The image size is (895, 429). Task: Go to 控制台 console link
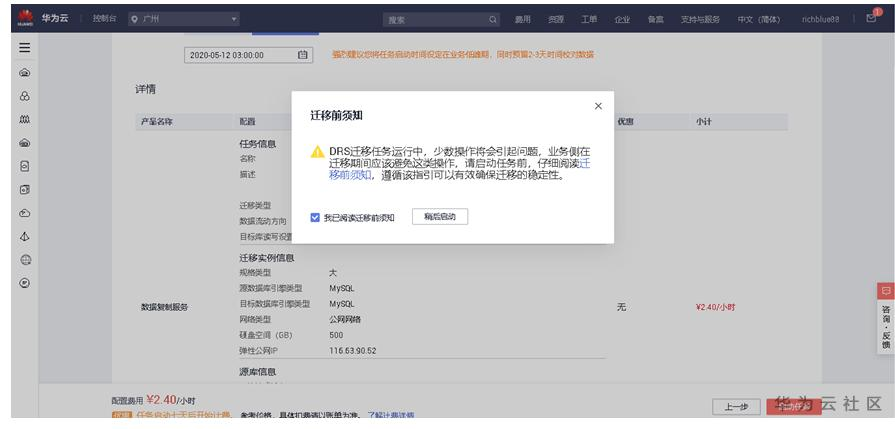[104, 19]
